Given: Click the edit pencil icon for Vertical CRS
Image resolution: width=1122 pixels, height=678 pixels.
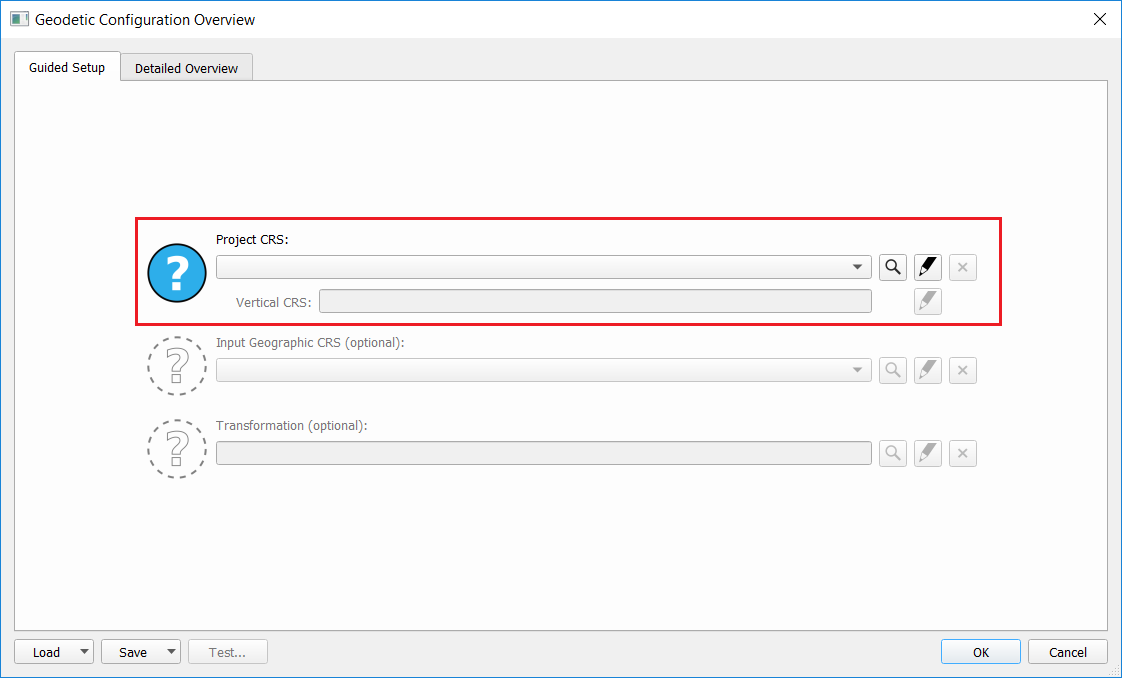Looking at the screenshot, I should click(928, 301).
